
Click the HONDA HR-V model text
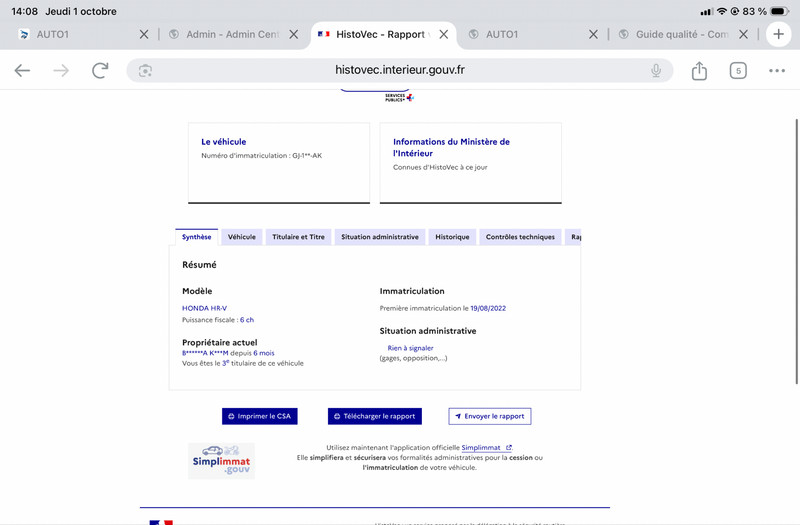205,308
